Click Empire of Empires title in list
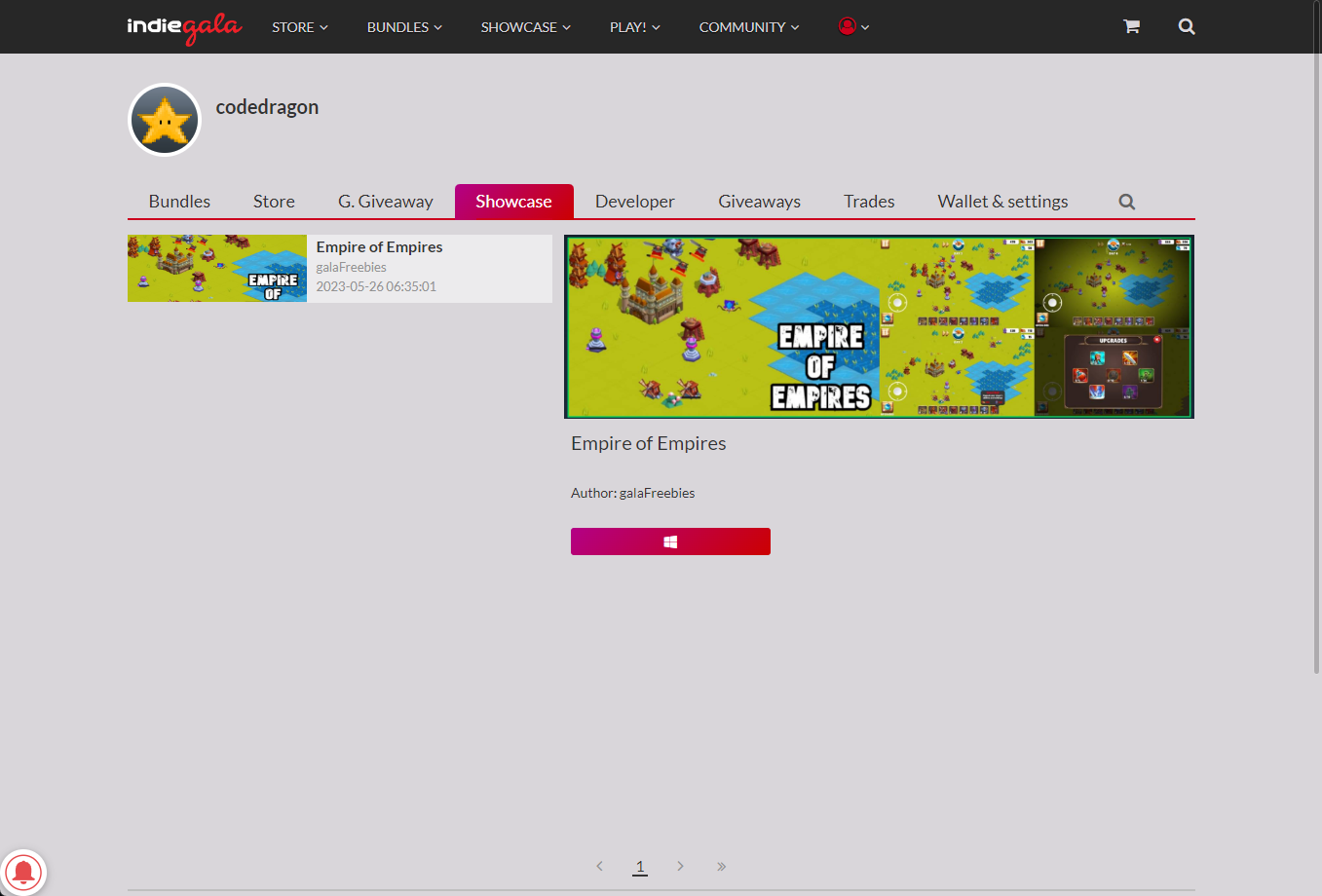The width and height of the screenshot is (1322, 896). point(379,247)
